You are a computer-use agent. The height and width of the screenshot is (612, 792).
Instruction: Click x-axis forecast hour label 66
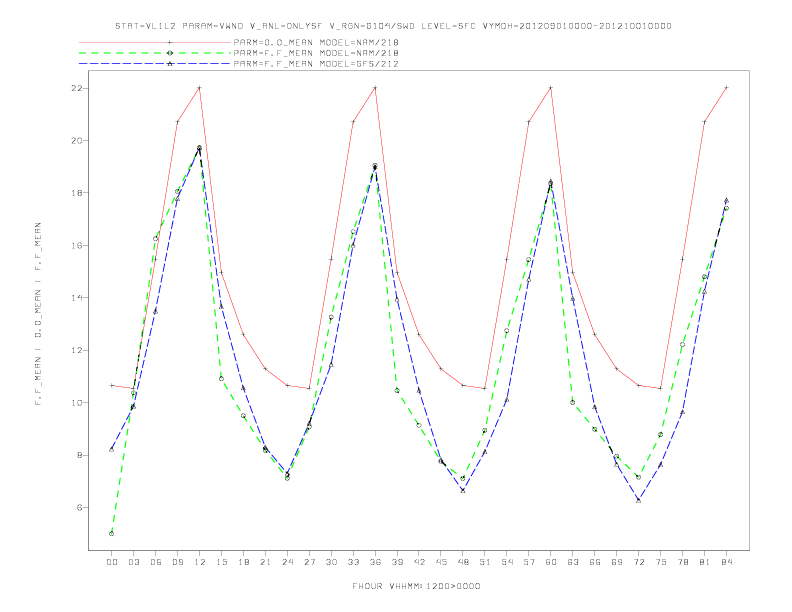[x=595, y=562]
